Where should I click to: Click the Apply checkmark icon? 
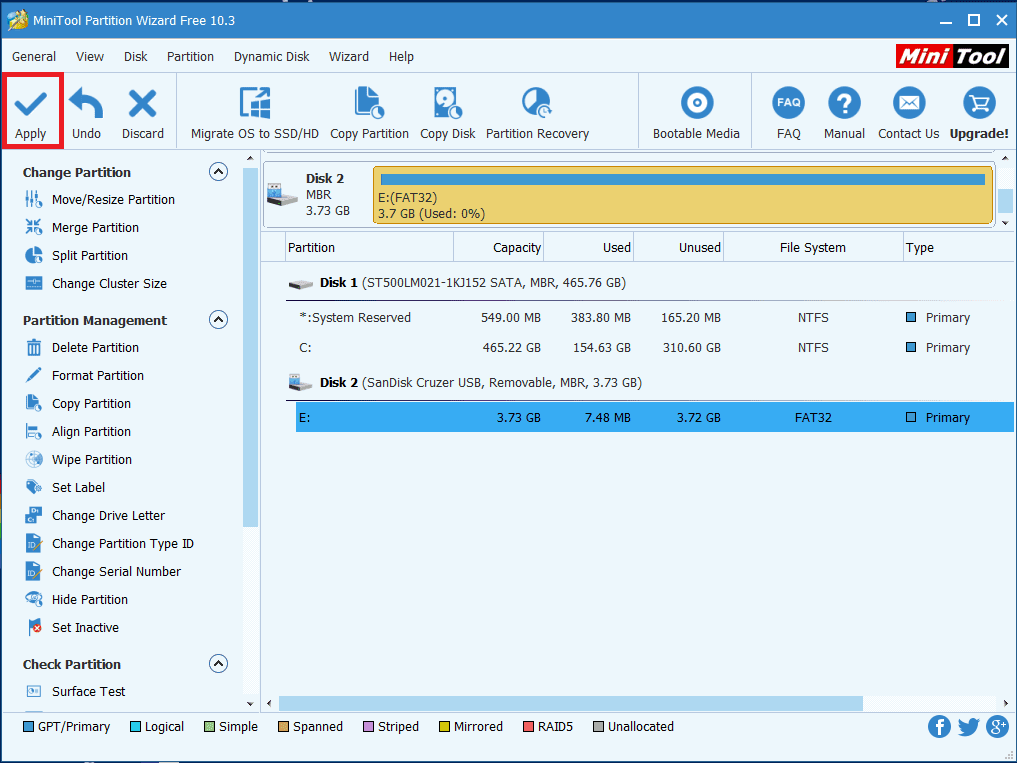pyautogui.click(x=30, y=103)
